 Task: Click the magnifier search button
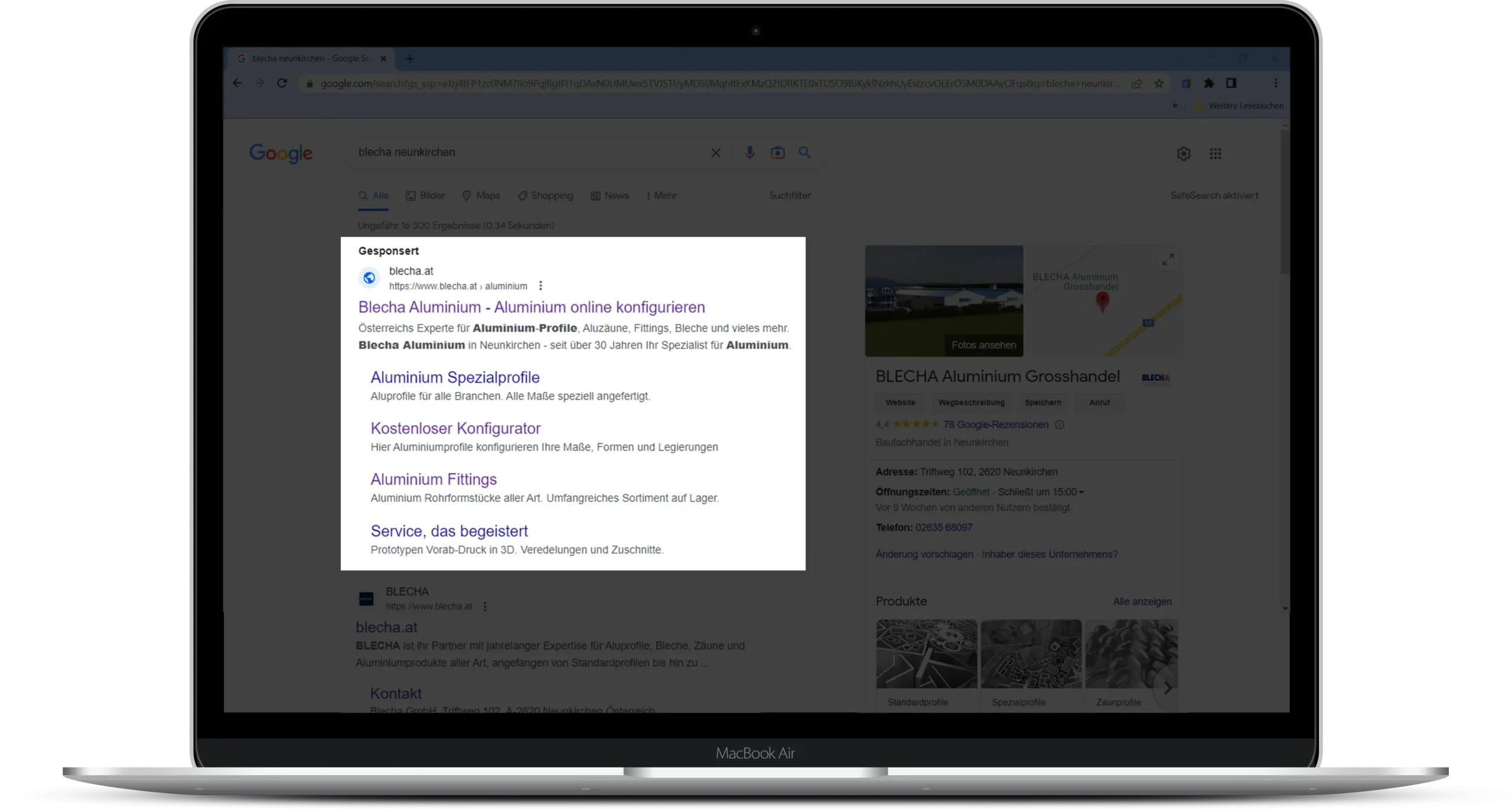[804, 153]
